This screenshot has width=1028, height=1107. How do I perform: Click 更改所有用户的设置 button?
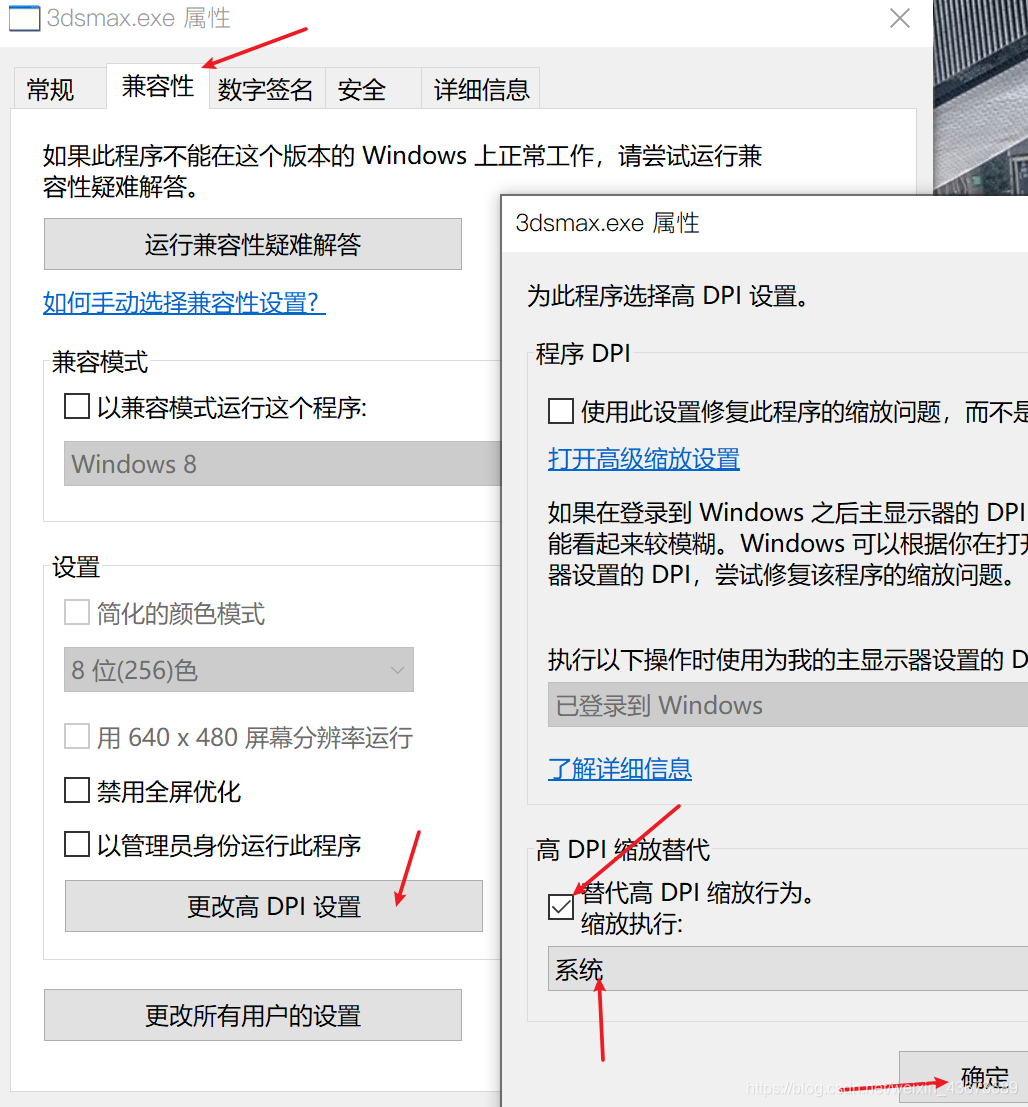(253, 1015)
